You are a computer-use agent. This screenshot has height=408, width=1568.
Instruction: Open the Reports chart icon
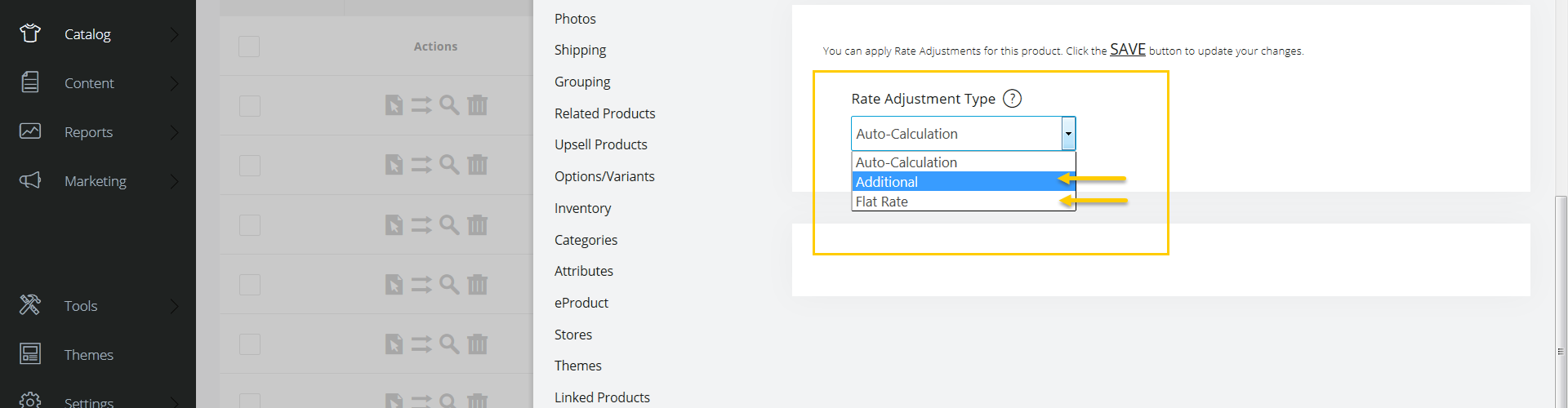[x=30, y=131]
